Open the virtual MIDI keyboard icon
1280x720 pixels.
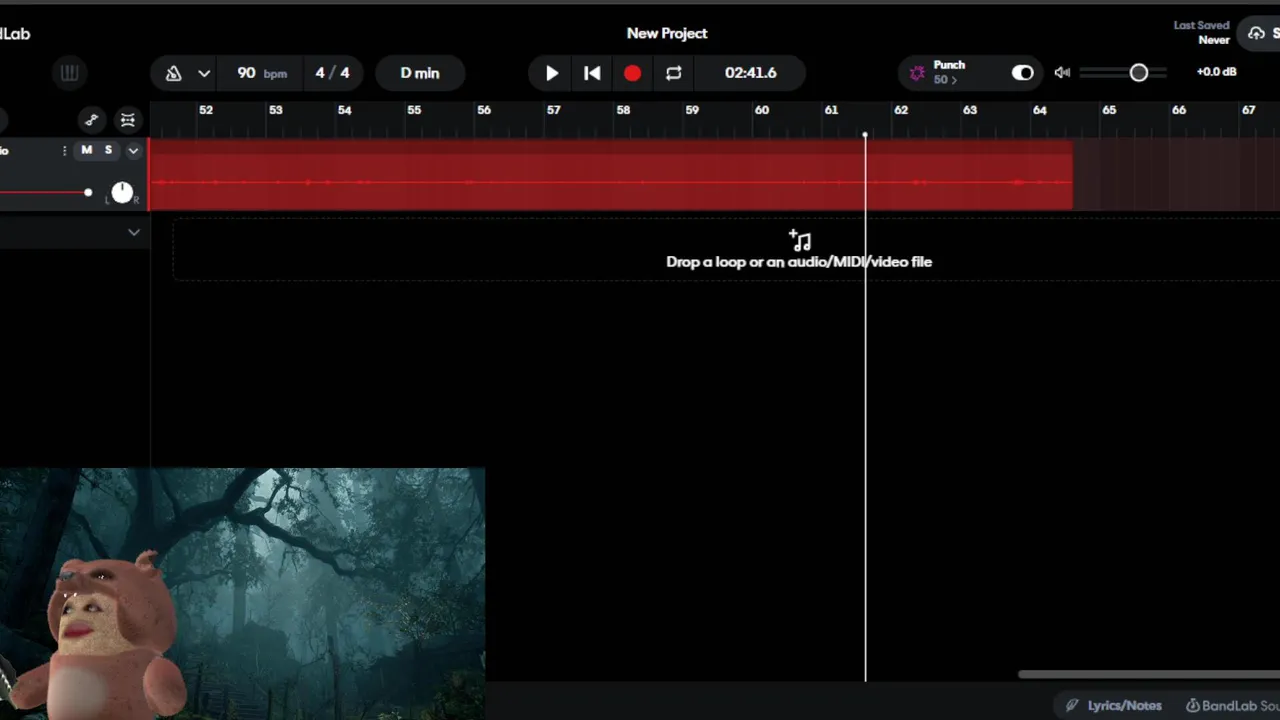(x=69, y=73)
